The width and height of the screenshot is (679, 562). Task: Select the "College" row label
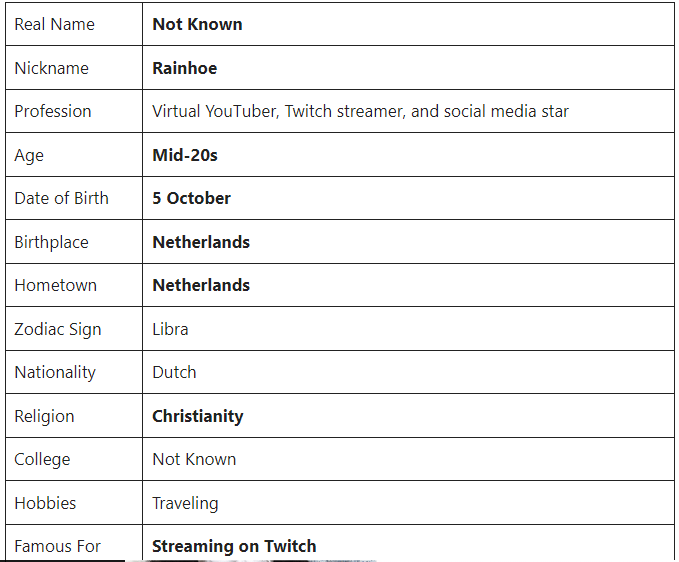pos(42,459)
